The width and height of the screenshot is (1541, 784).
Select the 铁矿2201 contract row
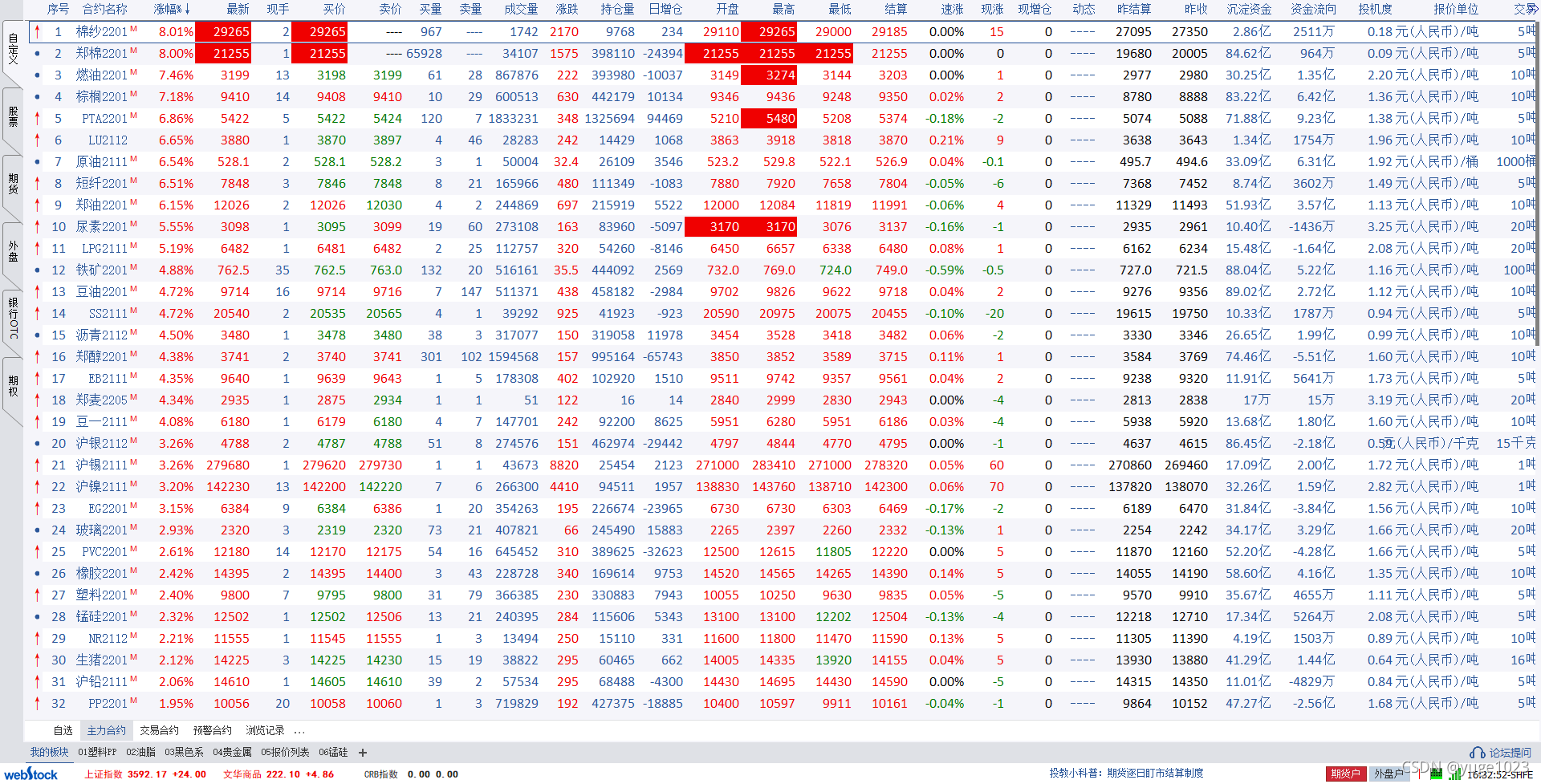click(783, 270)
